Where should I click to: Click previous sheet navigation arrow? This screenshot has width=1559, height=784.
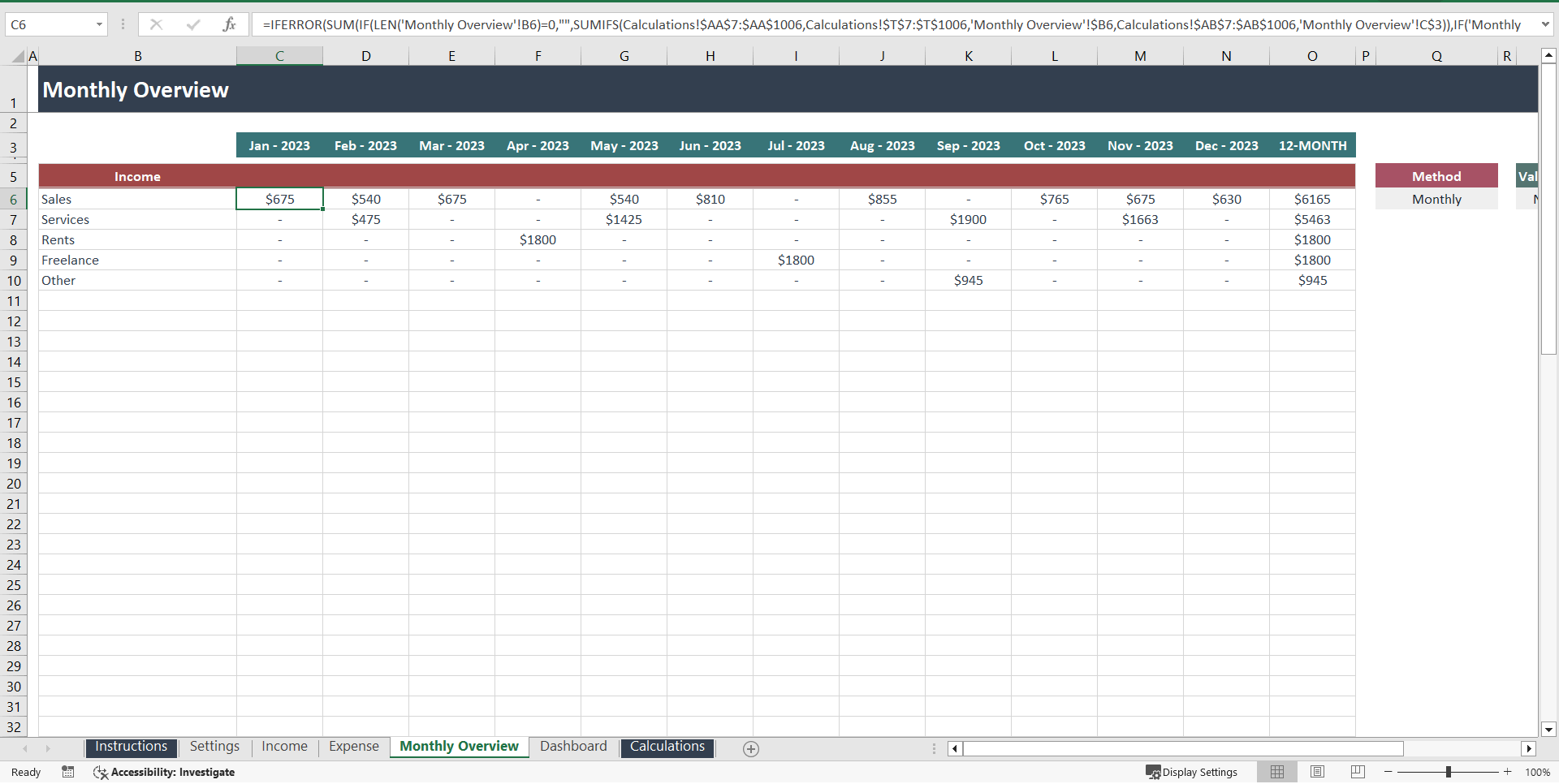(25, 748)
